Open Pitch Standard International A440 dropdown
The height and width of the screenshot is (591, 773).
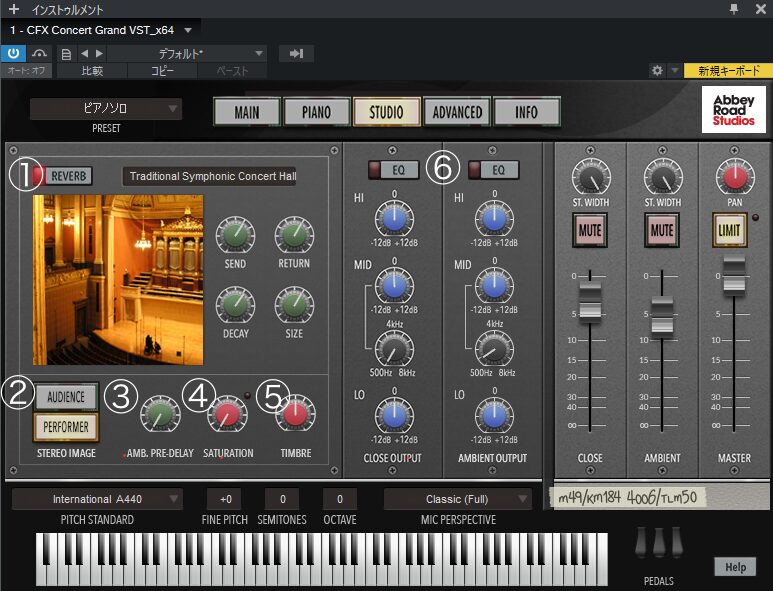(x=97, y=499)
